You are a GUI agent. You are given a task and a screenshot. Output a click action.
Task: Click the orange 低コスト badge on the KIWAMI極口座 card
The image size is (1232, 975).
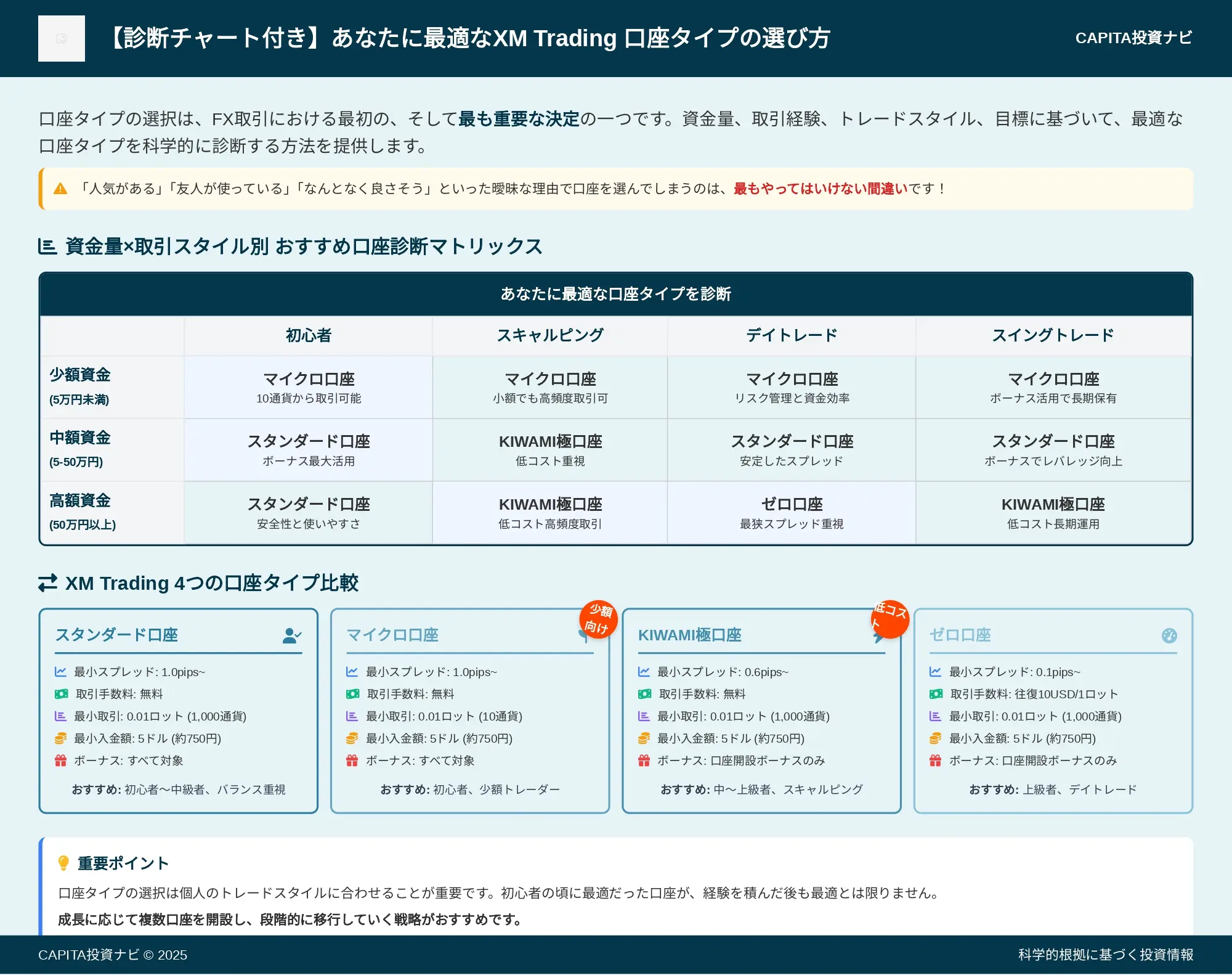[x=890, y=619]
